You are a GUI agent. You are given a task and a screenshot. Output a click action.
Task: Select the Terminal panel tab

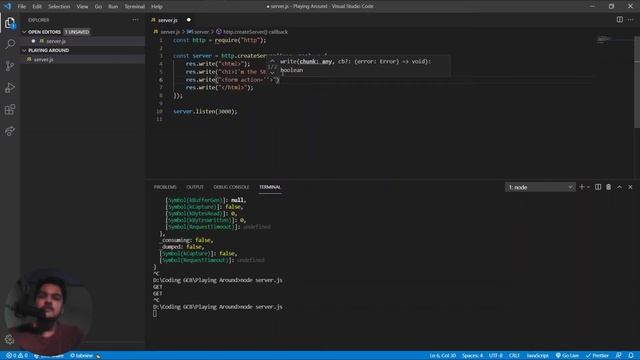tap(270, 187)
